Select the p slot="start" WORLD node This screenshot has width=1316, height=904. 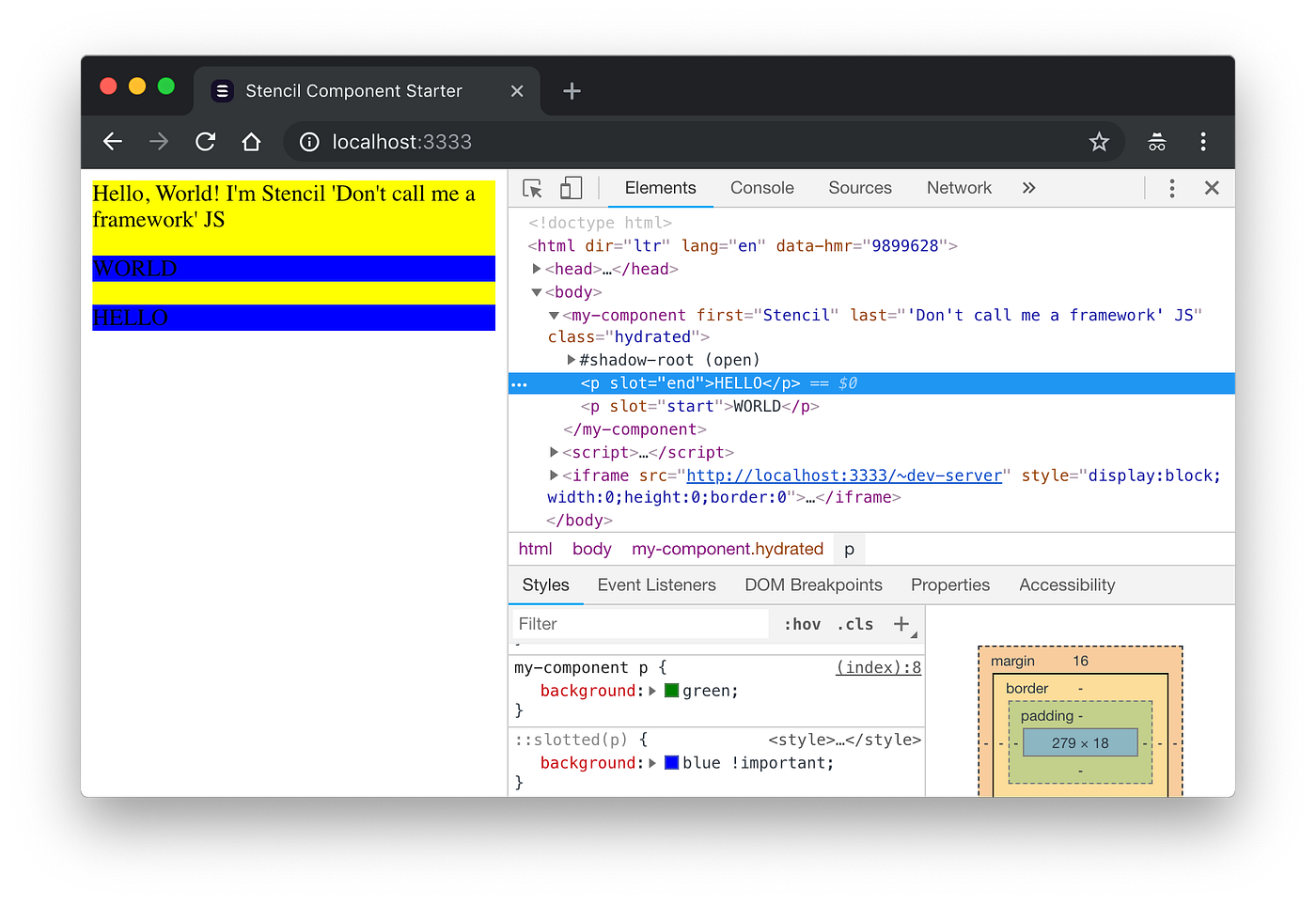click(699, 406)
